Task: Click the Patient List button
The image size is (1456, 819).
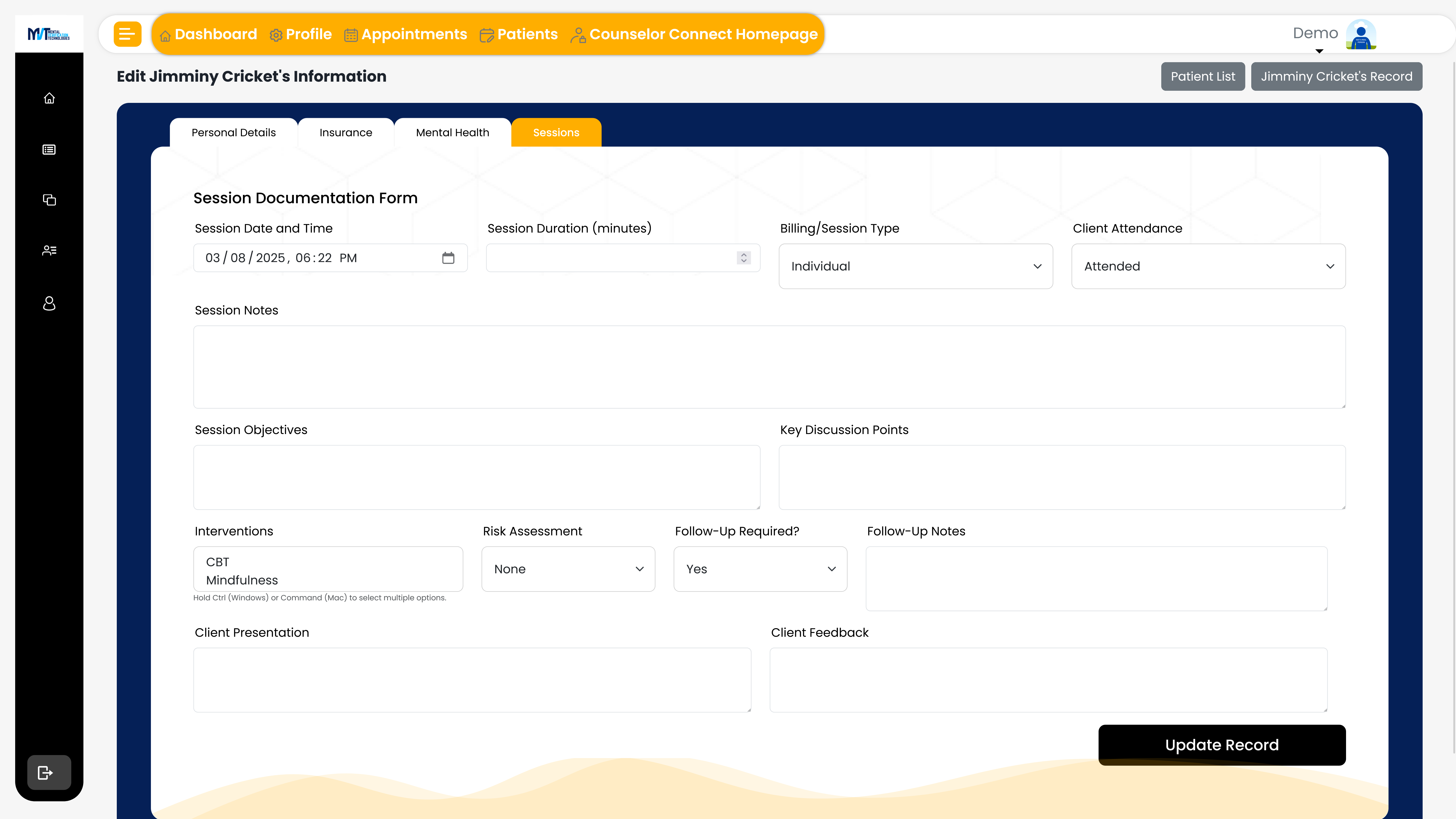Action: [x=1203, y=76]
